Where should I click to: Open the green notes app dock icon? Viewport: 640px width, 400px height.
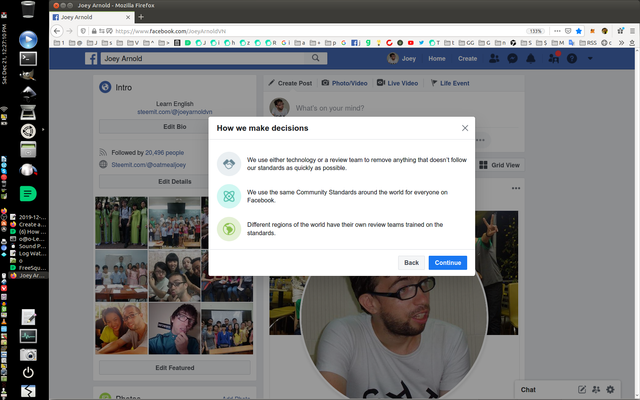(x=28, y=193)
